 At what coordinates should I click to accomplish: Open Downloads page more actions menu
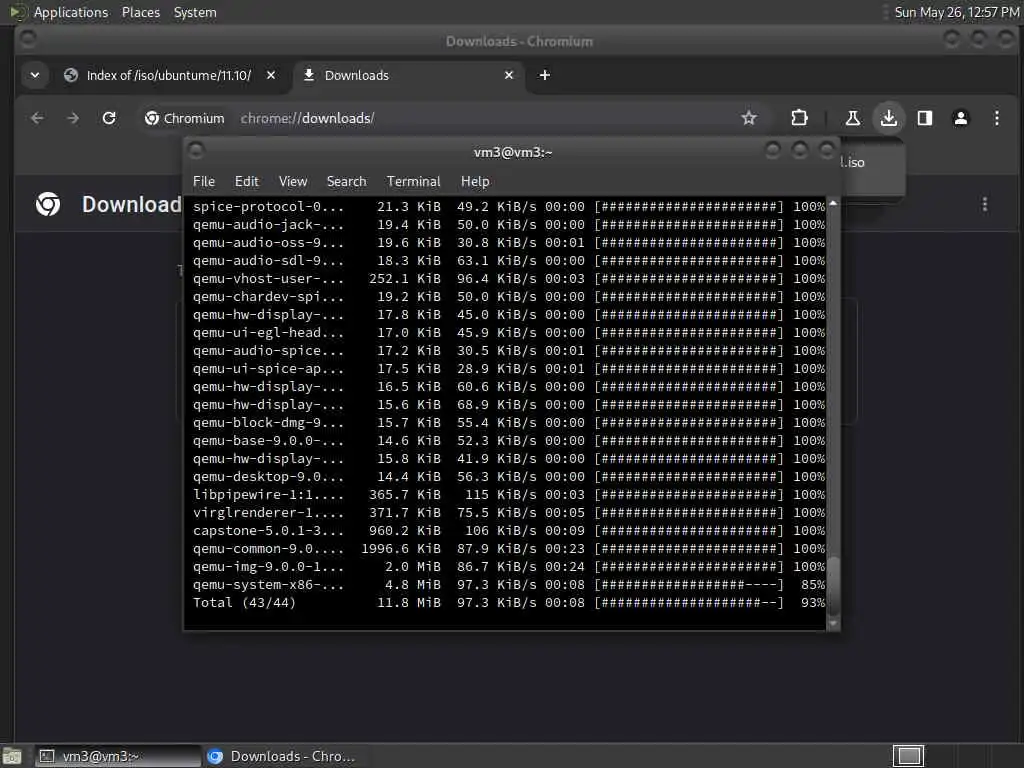click(x=985, y=204)
